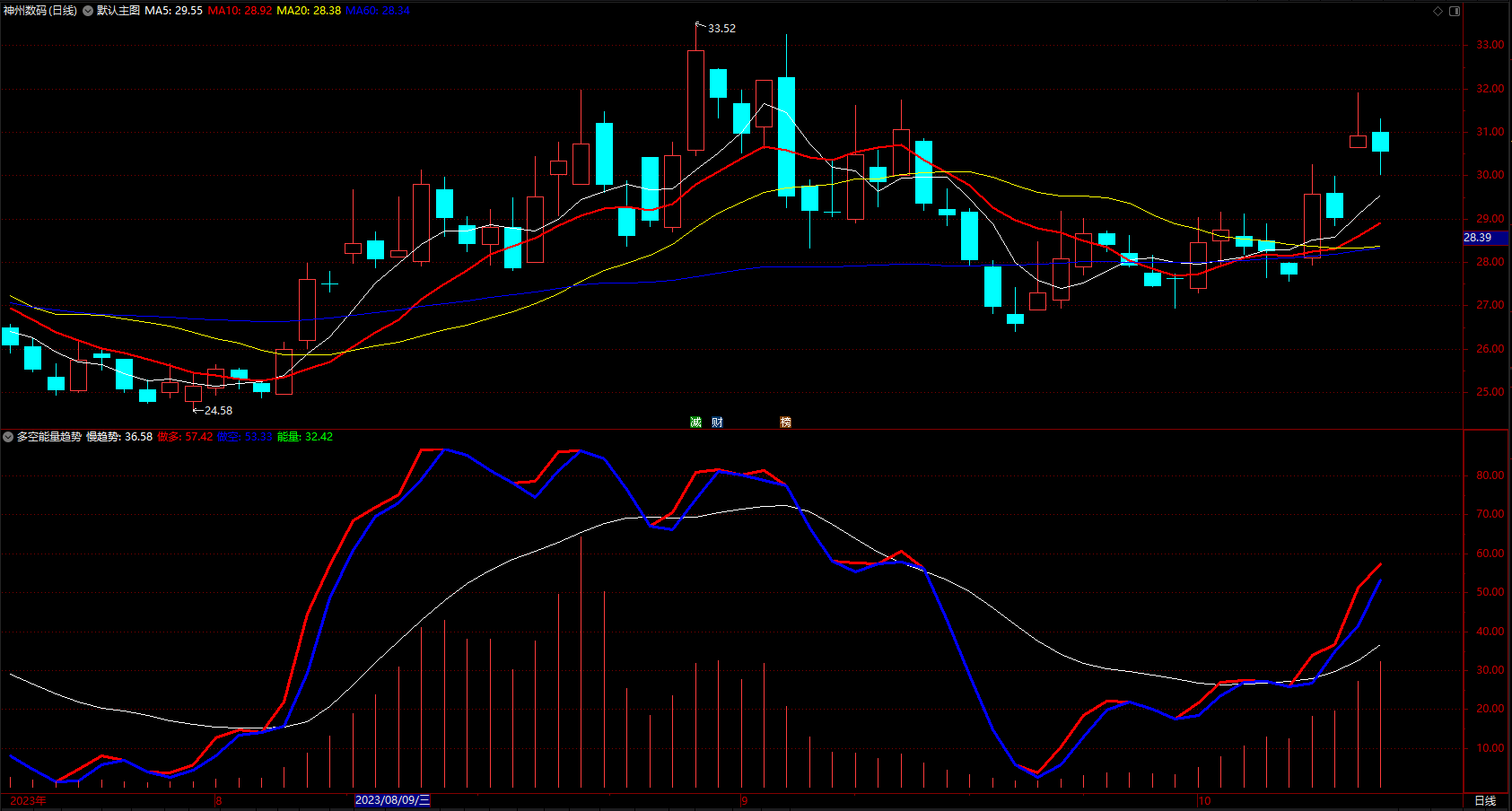The width and height of the screenshot is (1512, 811).
Task: Click the MA5: 29.55 value
Action: (x=174, y=11)
